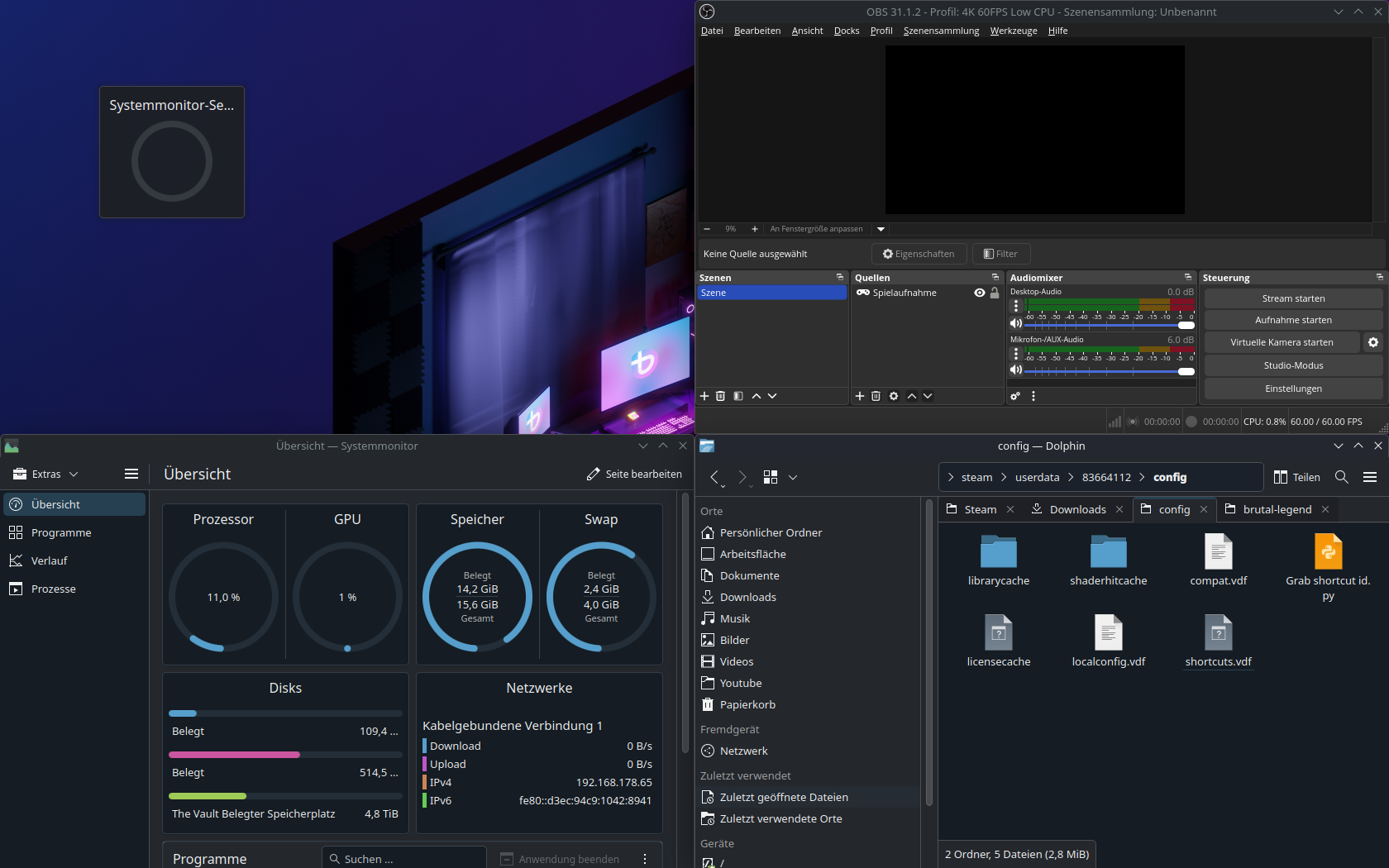This screenshot has width=1389, height=868.
Task: Toggle lock on Spielaufnahme source
Action: click(995, 293)
